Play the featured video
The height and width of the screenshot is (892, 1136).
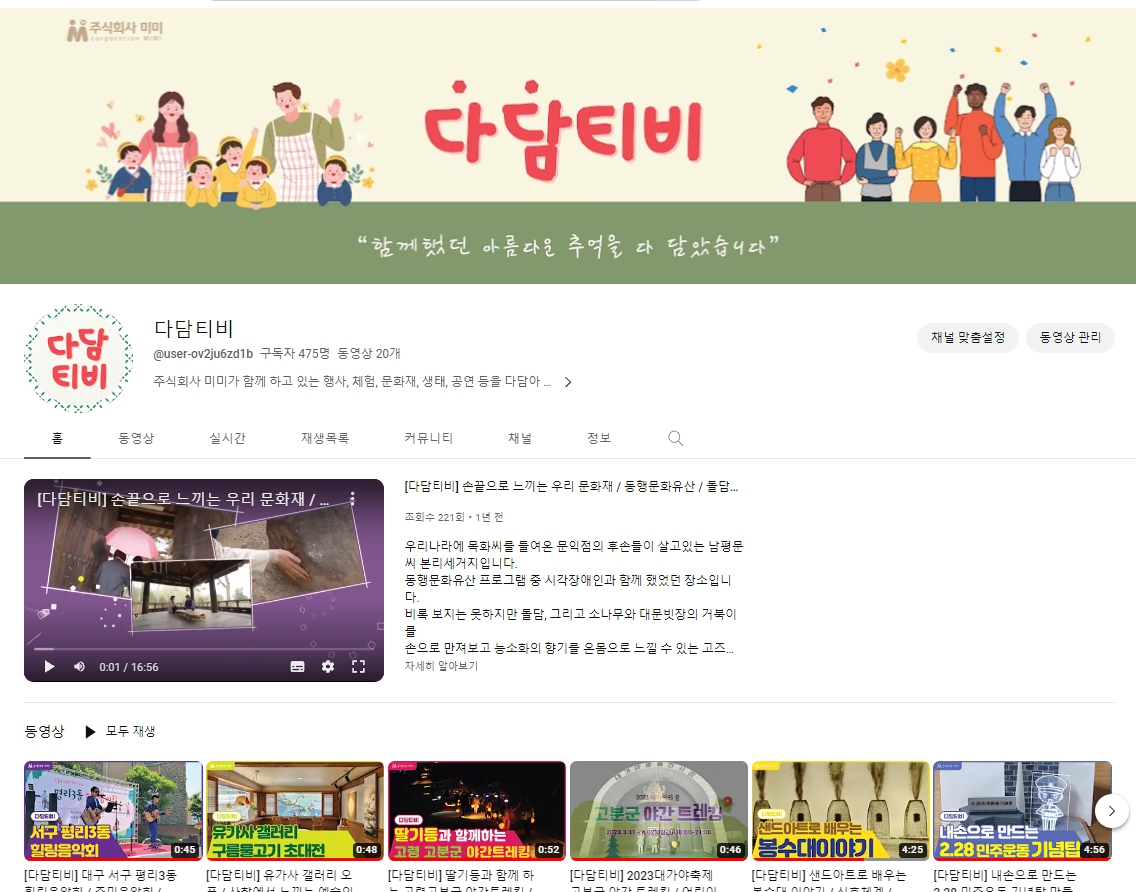tap(49, 667)
